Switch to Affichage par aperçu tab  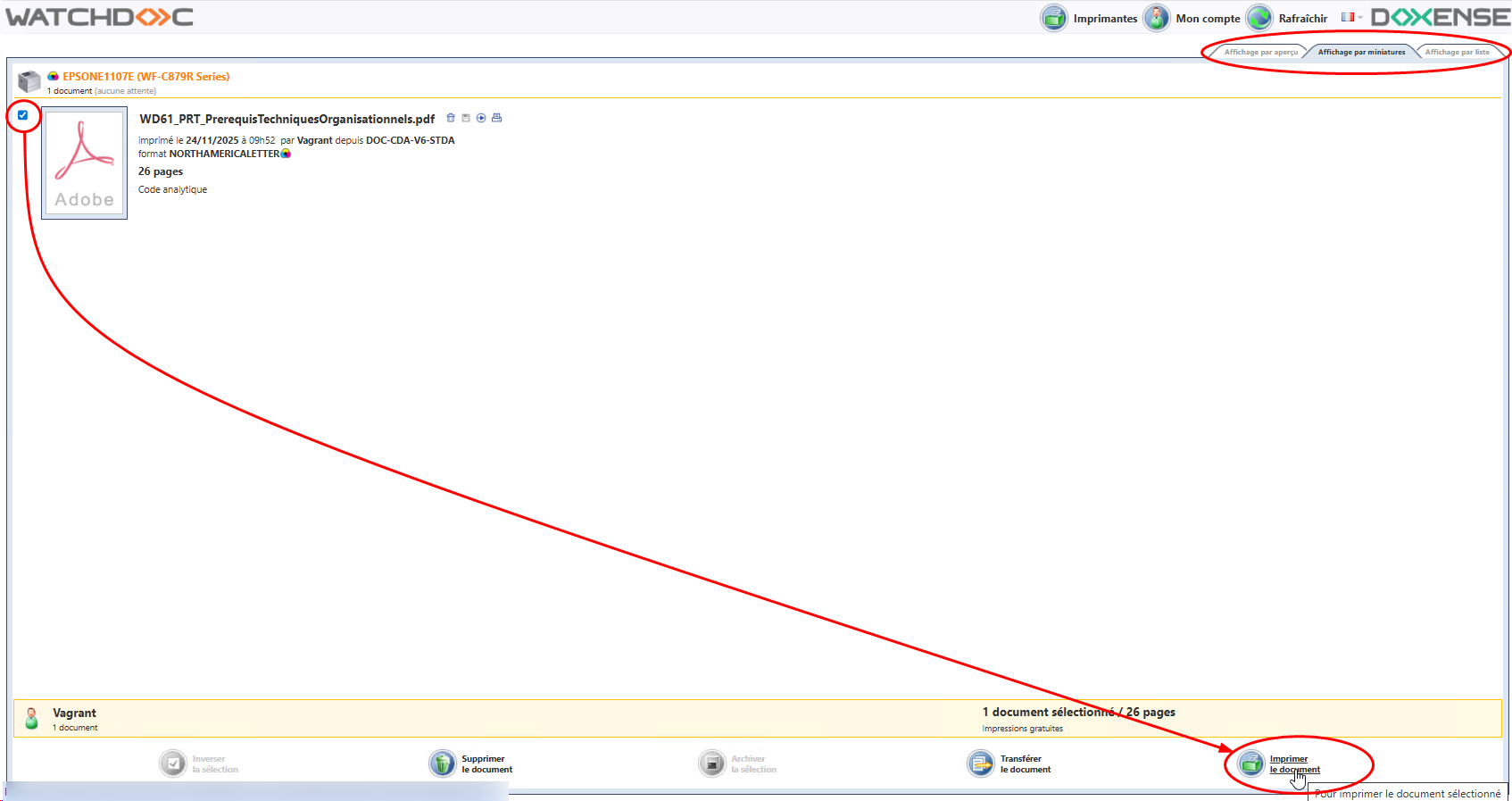click(1260, 52)
